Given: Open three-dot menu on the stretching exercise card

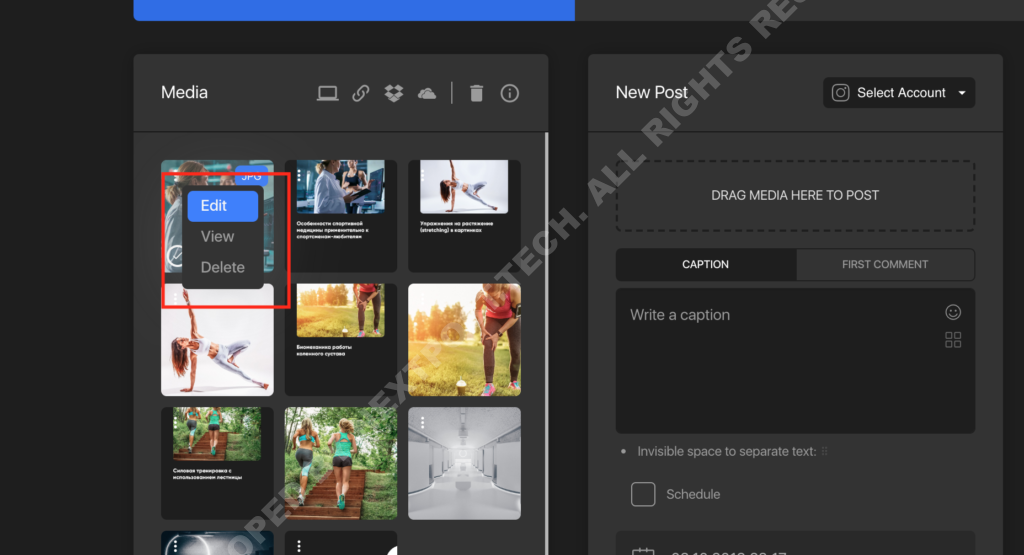Looking at the screenshot, I should [423, 176].
